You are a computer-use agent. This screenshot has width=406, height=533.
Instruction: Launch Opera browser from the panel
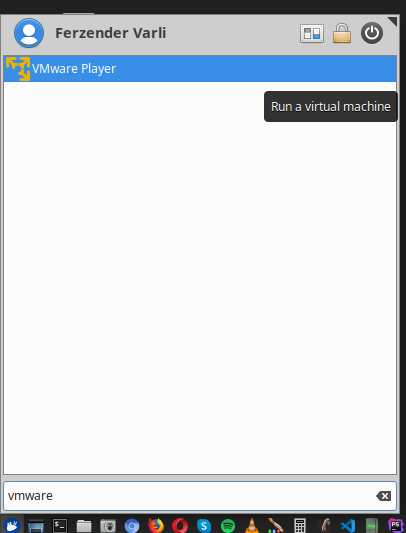(180, 526)
